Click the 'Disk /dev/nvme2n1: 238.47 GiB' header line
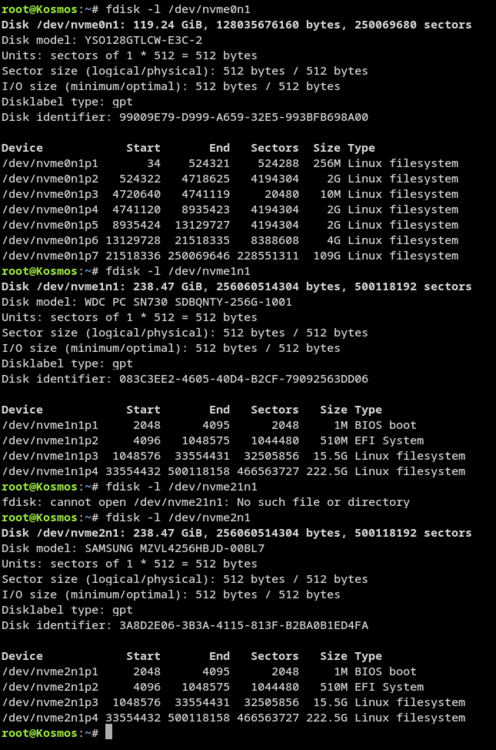Viewport: 496px width, 750px height. (236, 533)
